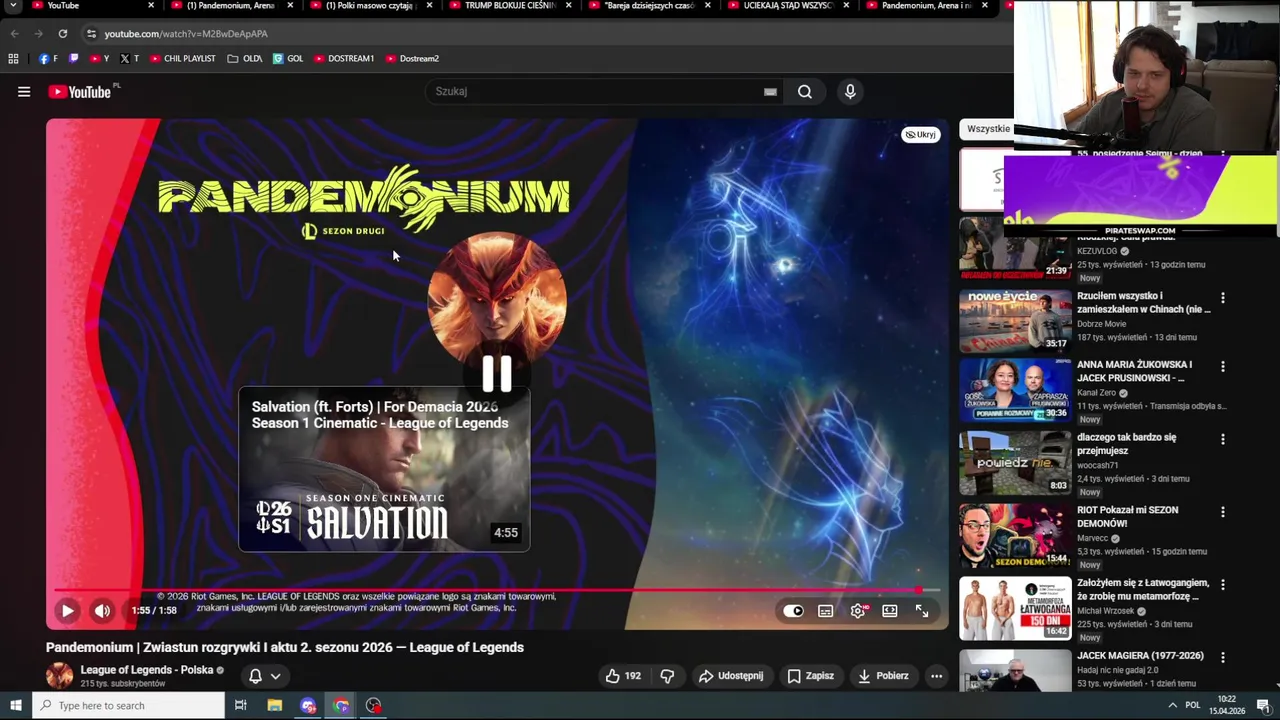This screenshot has width=1280, height=720.
Task: Select the Wszystkie filter chip
Action: 988,129
